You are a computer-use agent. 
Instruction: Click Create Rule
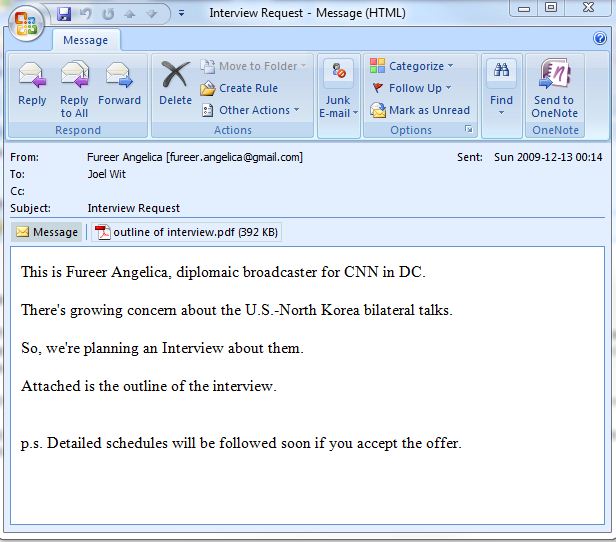[239, 88]
